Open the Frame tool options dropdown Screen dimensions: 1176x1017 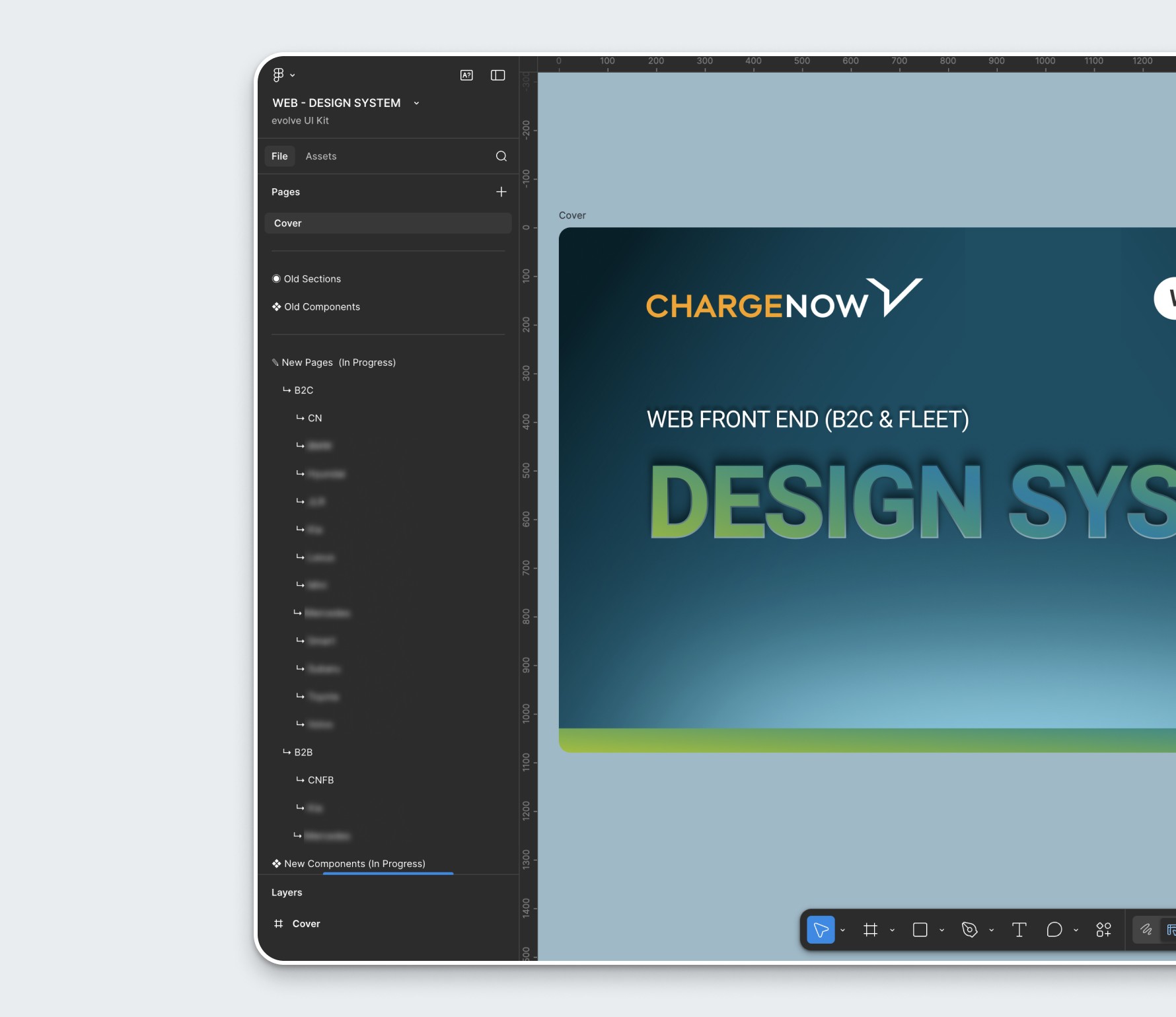pos(892,930)
